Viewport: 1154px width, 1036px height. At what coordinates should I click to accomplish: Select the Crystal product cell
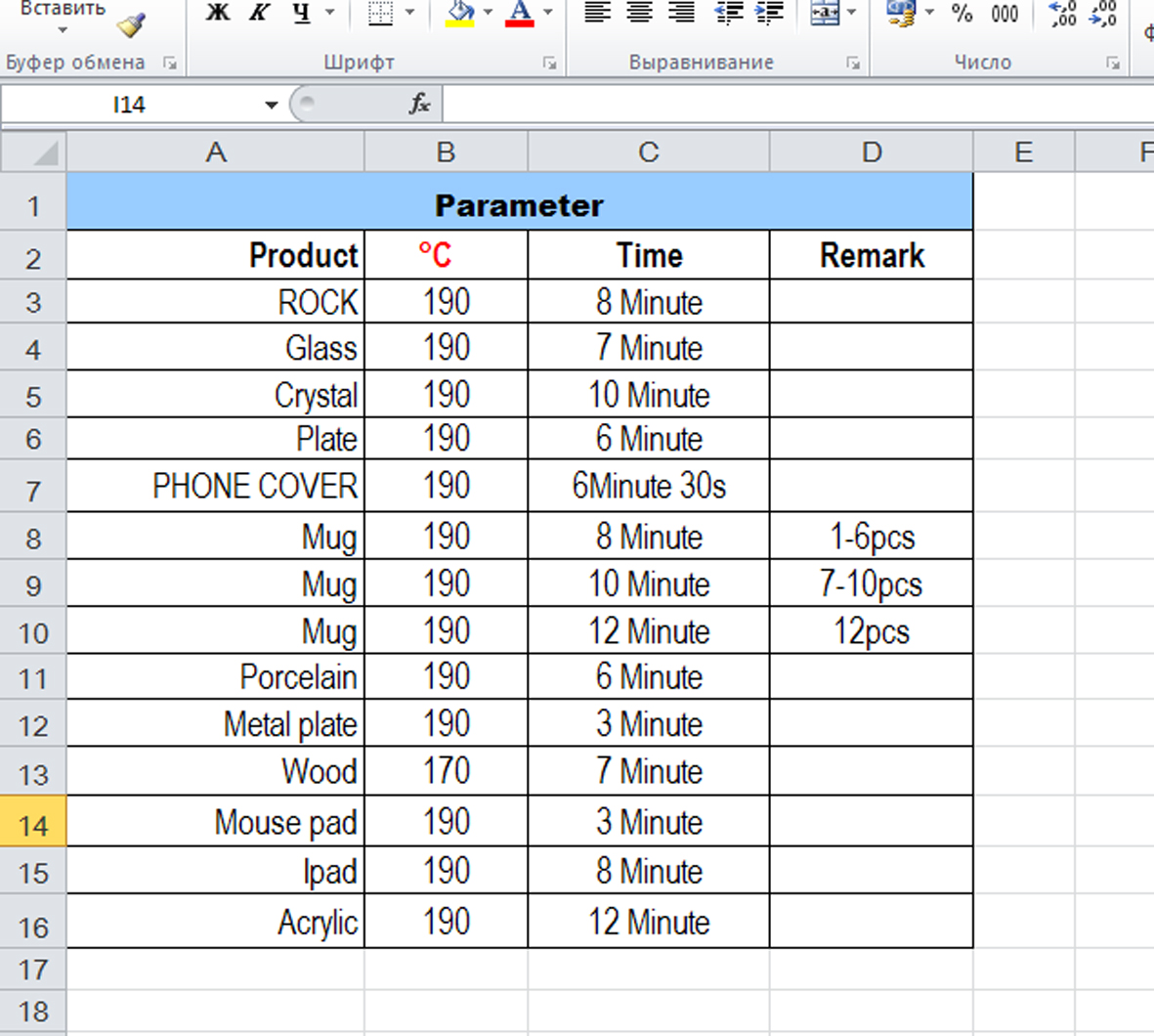click(216, 394)
